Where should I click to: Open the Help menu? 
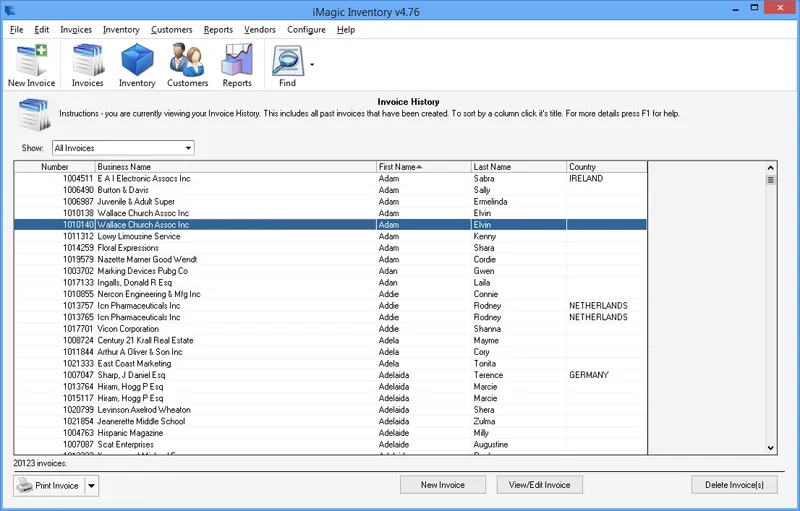[x=346, y=30]
